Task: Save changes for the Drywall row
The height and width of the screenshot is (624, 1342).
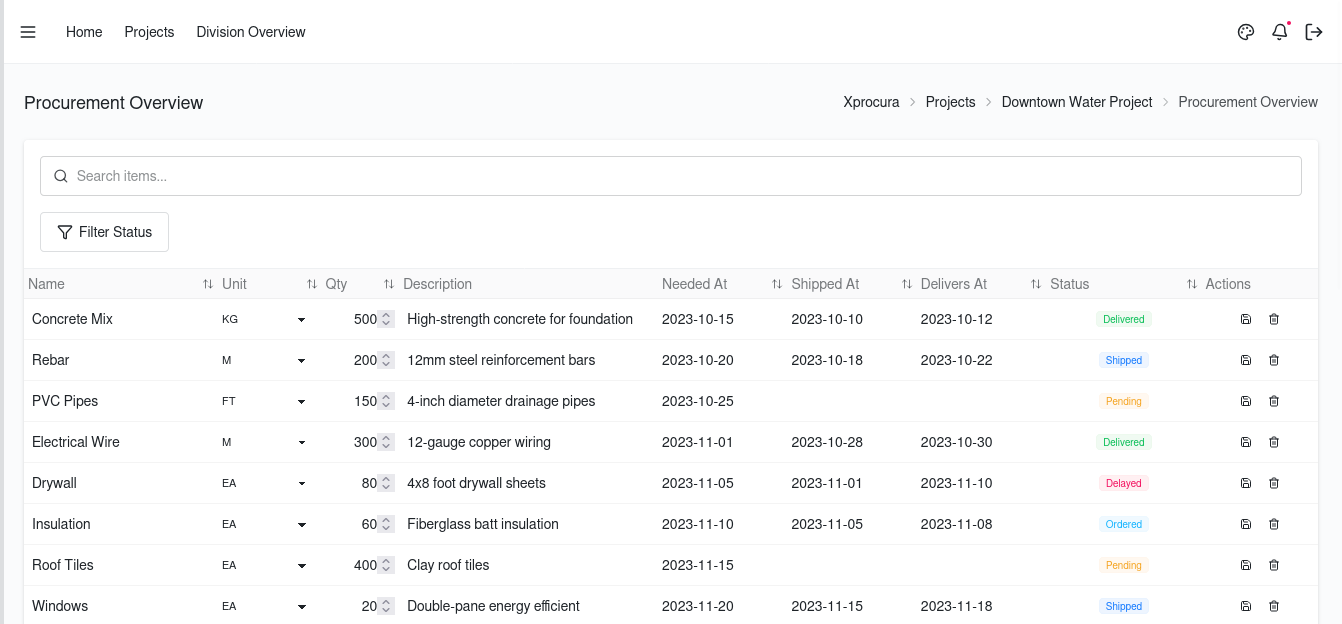Action: pyautogui.click(x=1245, y=483)
